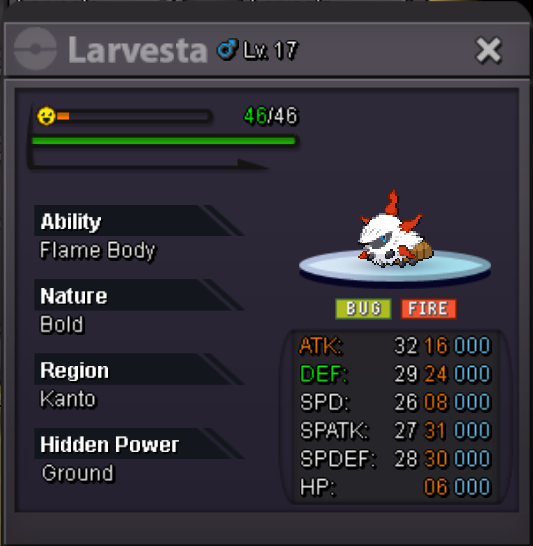Click the Larvesta sprite on the platform
This screenshot has height=546, width=533.
(394, 231)
